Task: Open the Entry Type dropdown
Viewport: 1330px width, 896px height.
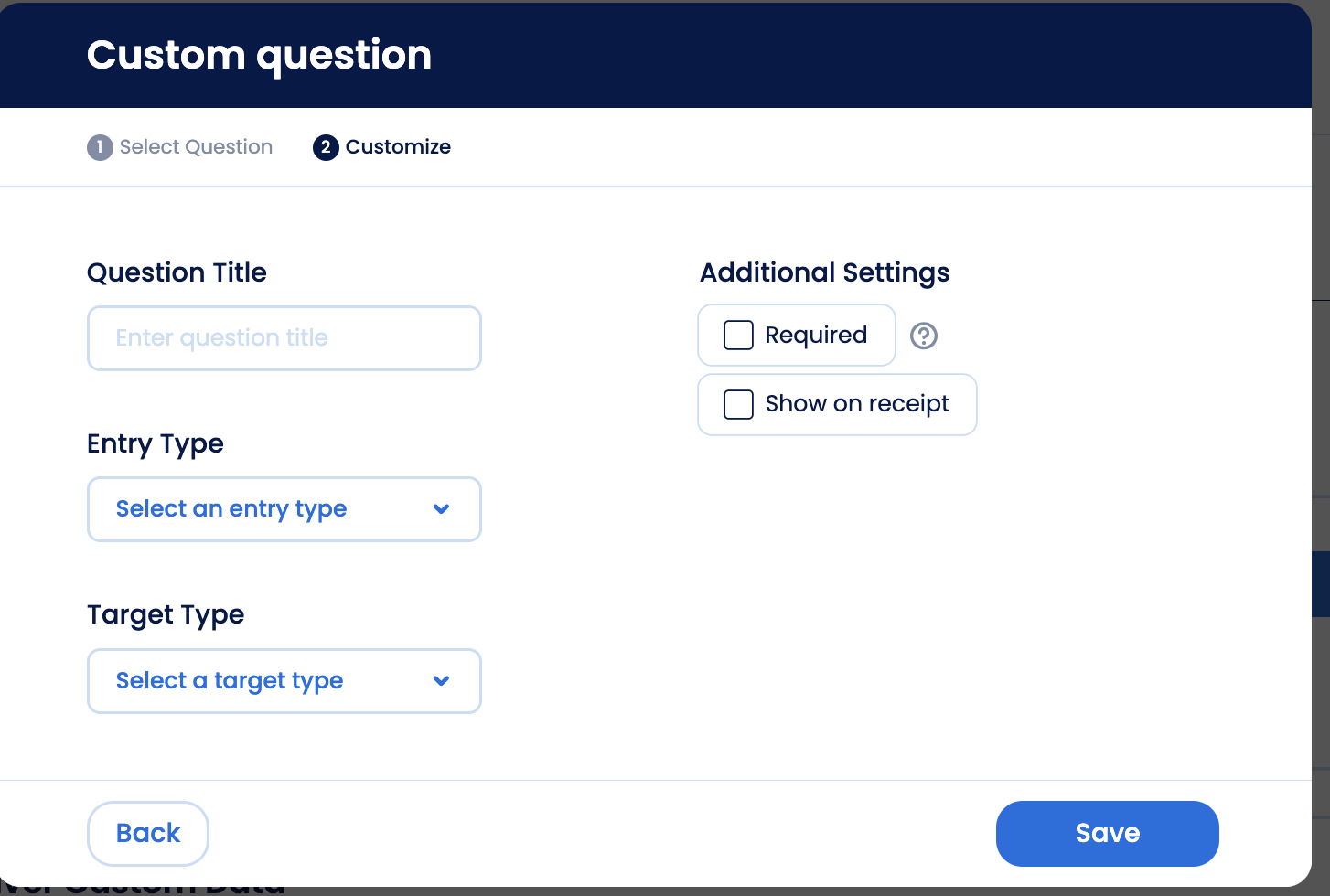Action: click(284, 509)
